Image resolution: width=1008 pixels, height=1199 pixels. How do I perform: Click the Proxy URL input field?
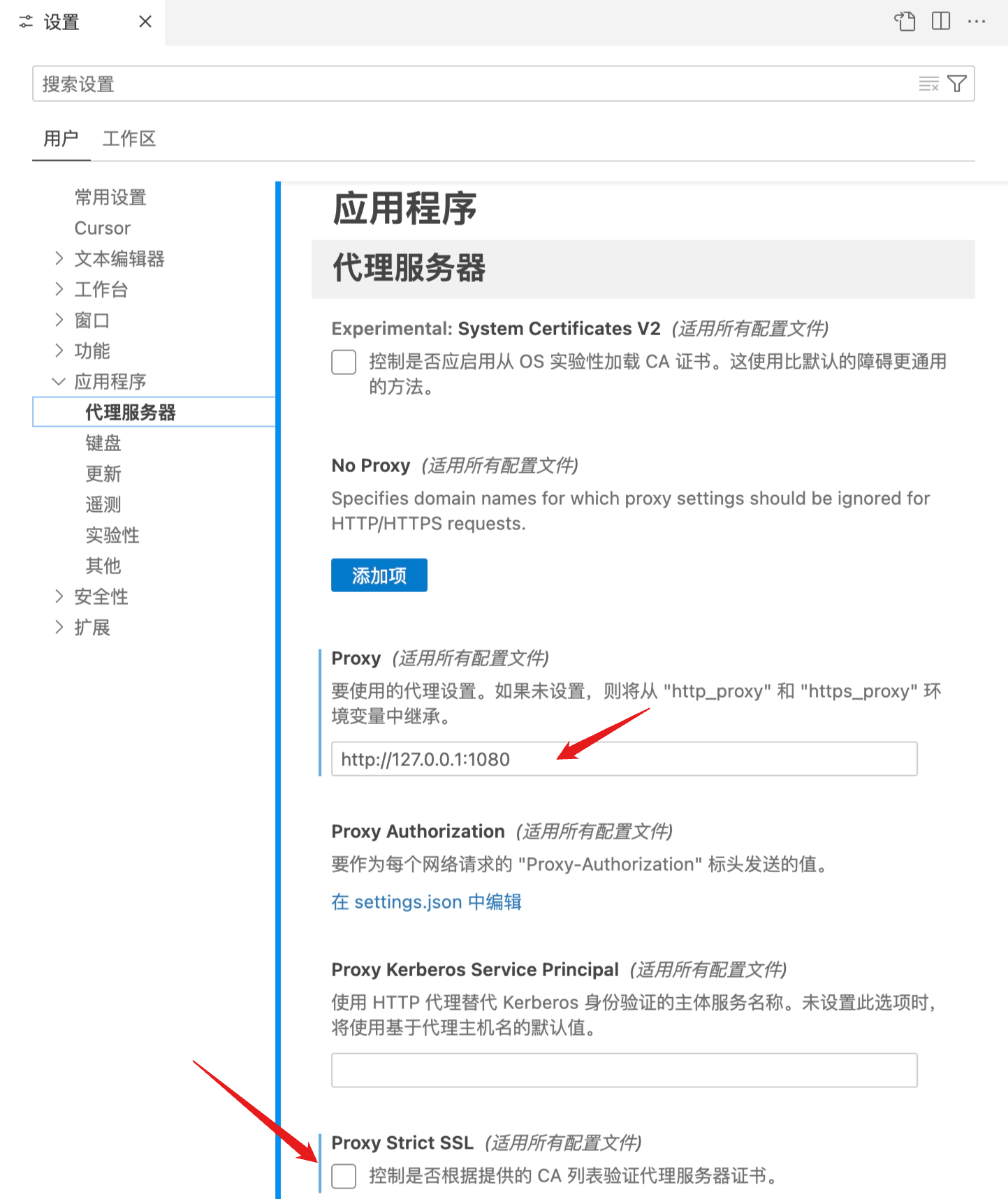(x=623, y=759)
